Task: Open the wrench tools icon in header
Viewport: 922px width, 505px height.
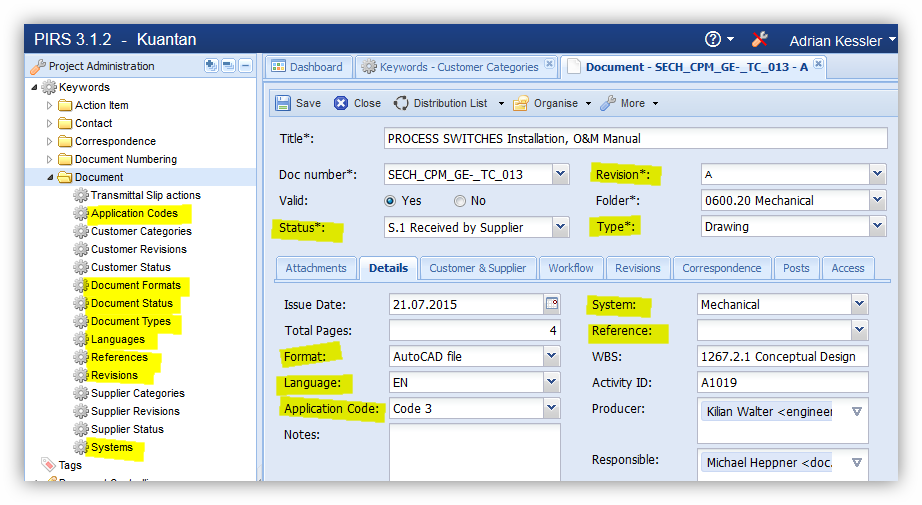Action: [759, 39]
